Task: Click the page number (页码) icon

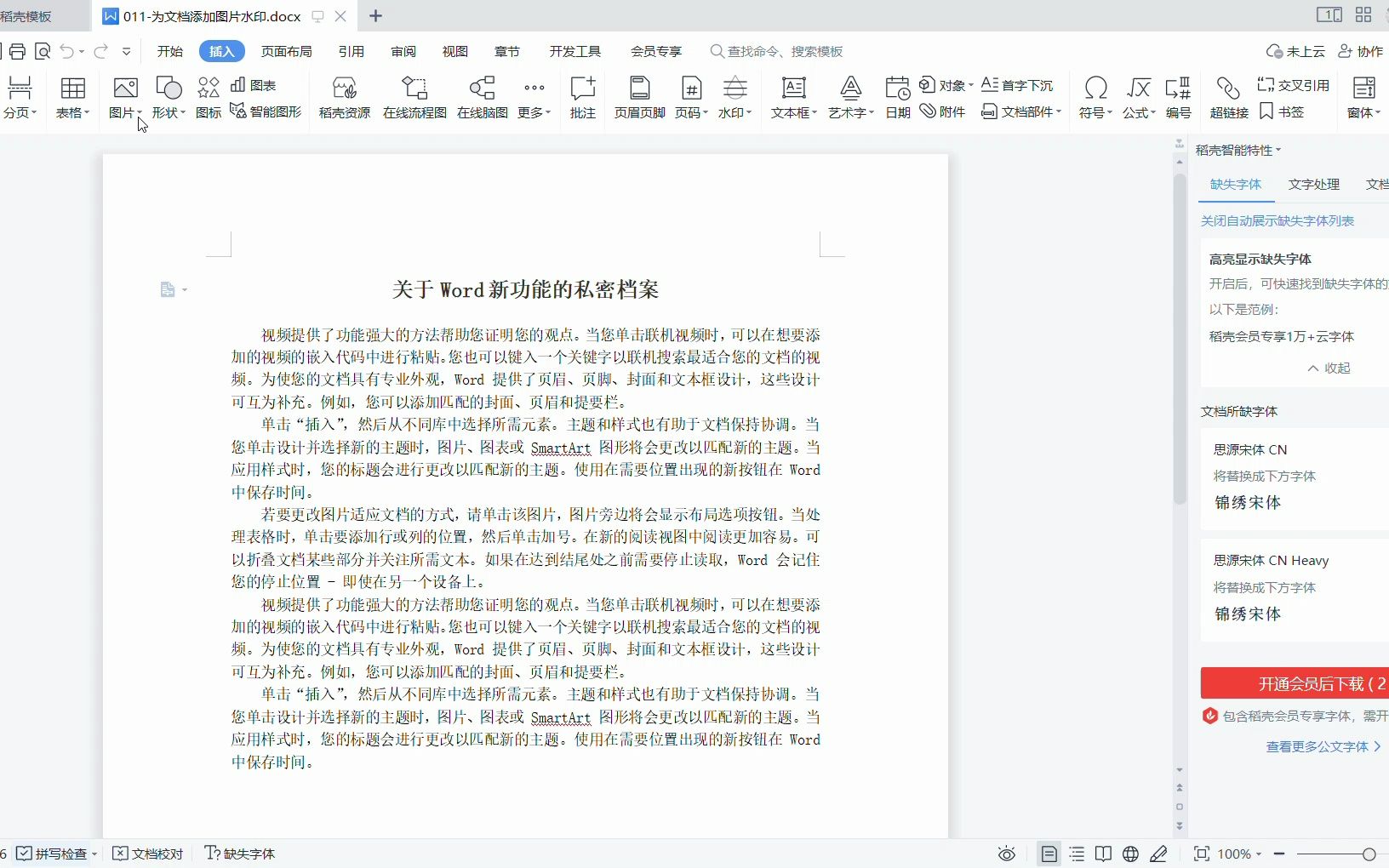Action: 691,88
